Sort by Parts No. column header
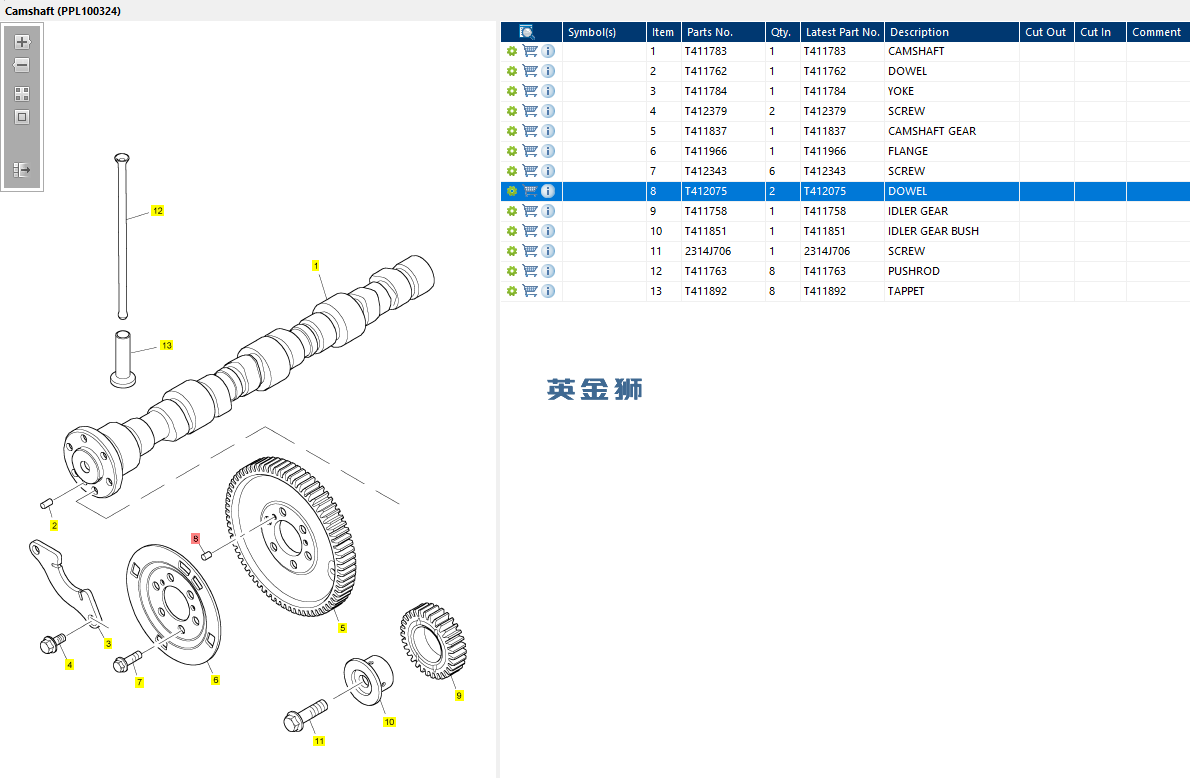 (x=722, y=32)
